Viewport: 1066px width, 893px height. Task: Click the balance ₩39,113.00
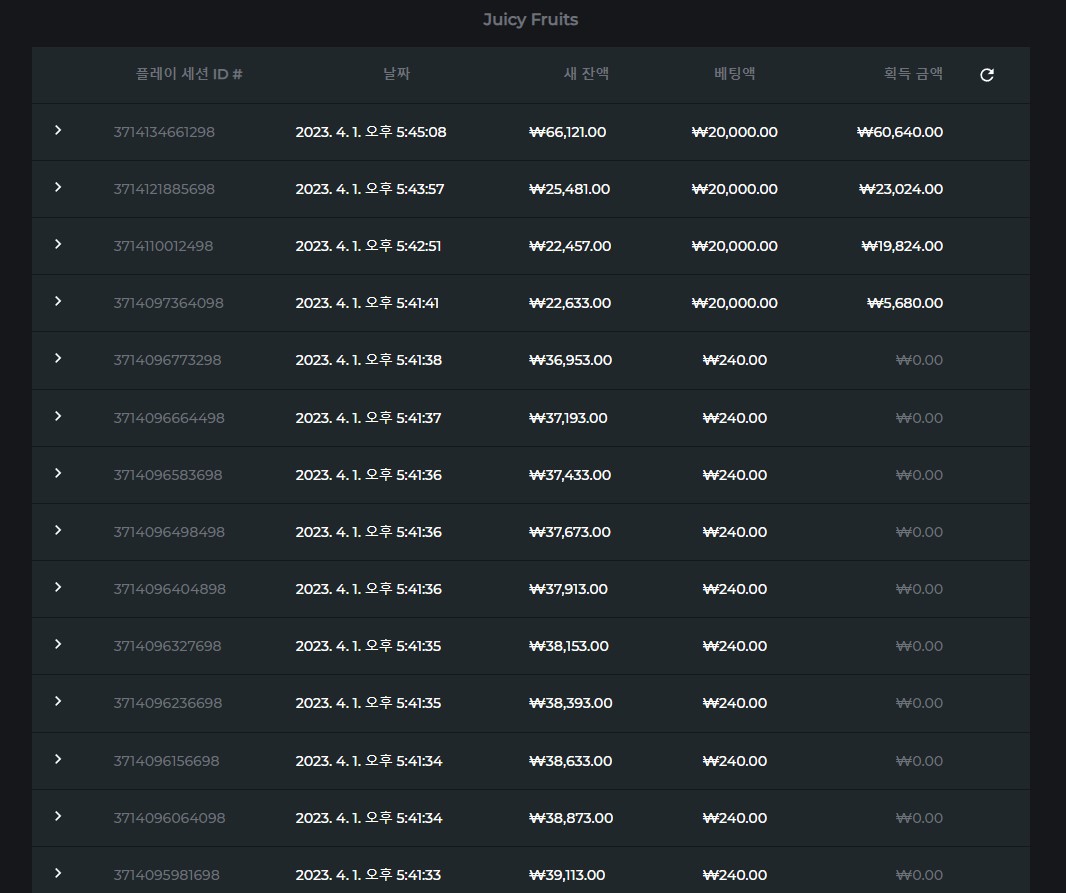(567, 875)
